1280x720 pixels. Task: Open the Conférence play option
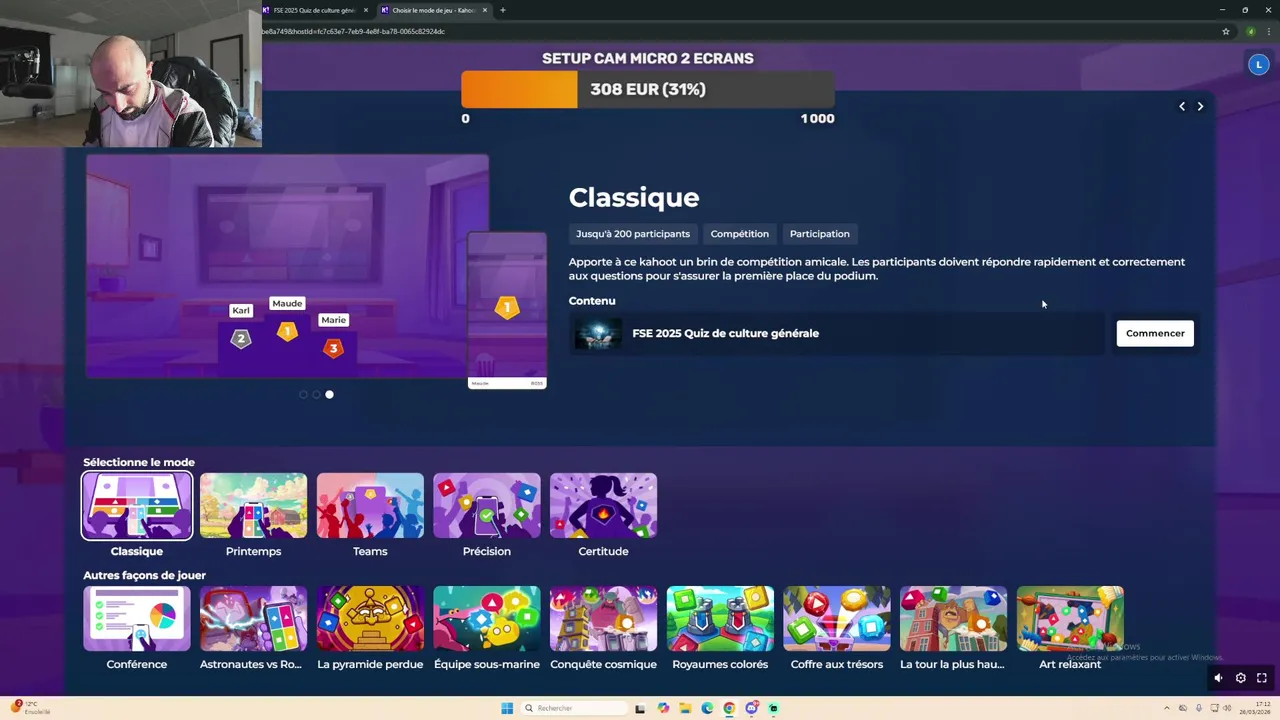click(137, 618)
